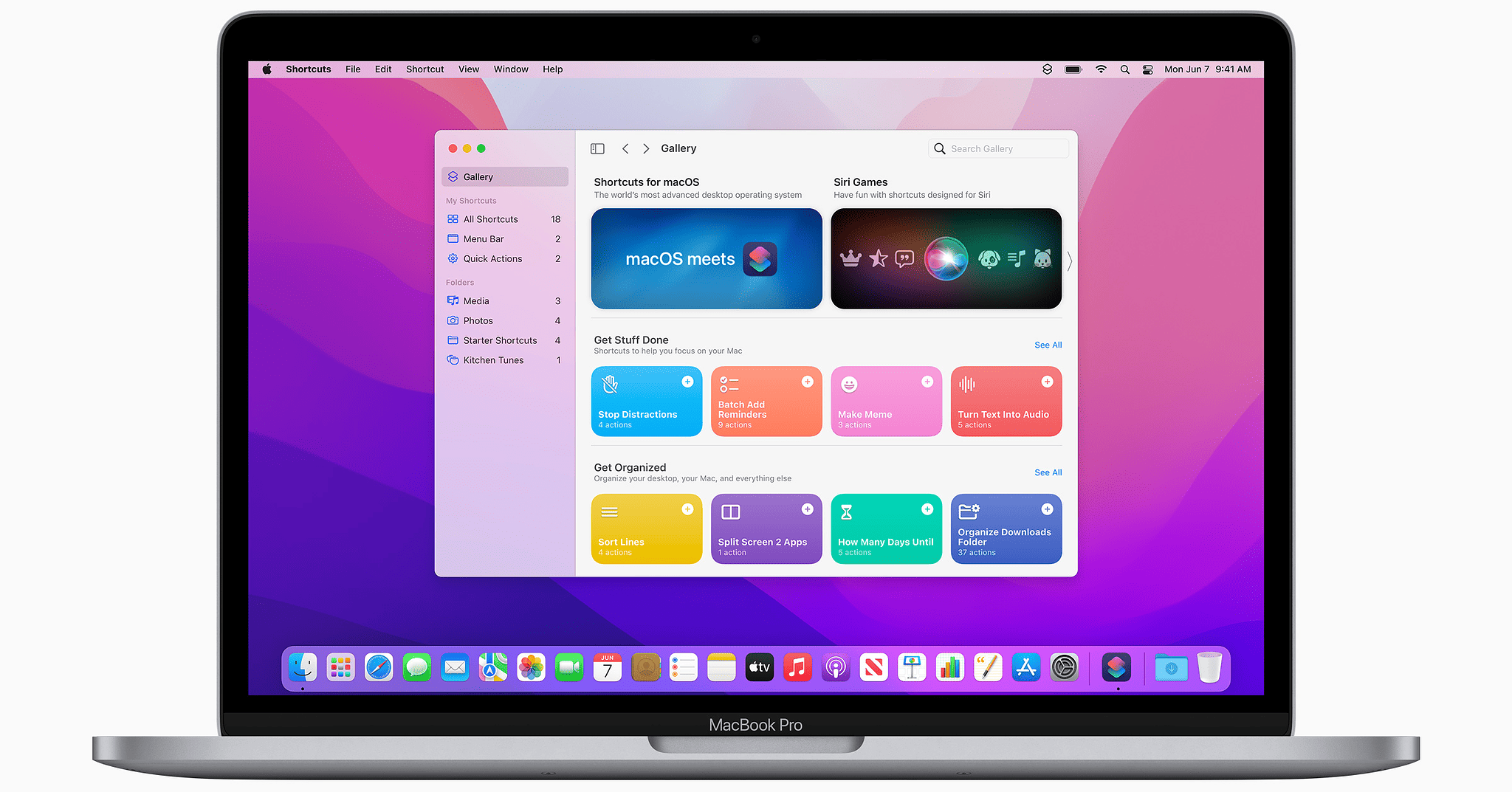Open Control Center in the menu bar
Image resolution: width=1512 pixels, height=792 pixels.
[1147, 69]
